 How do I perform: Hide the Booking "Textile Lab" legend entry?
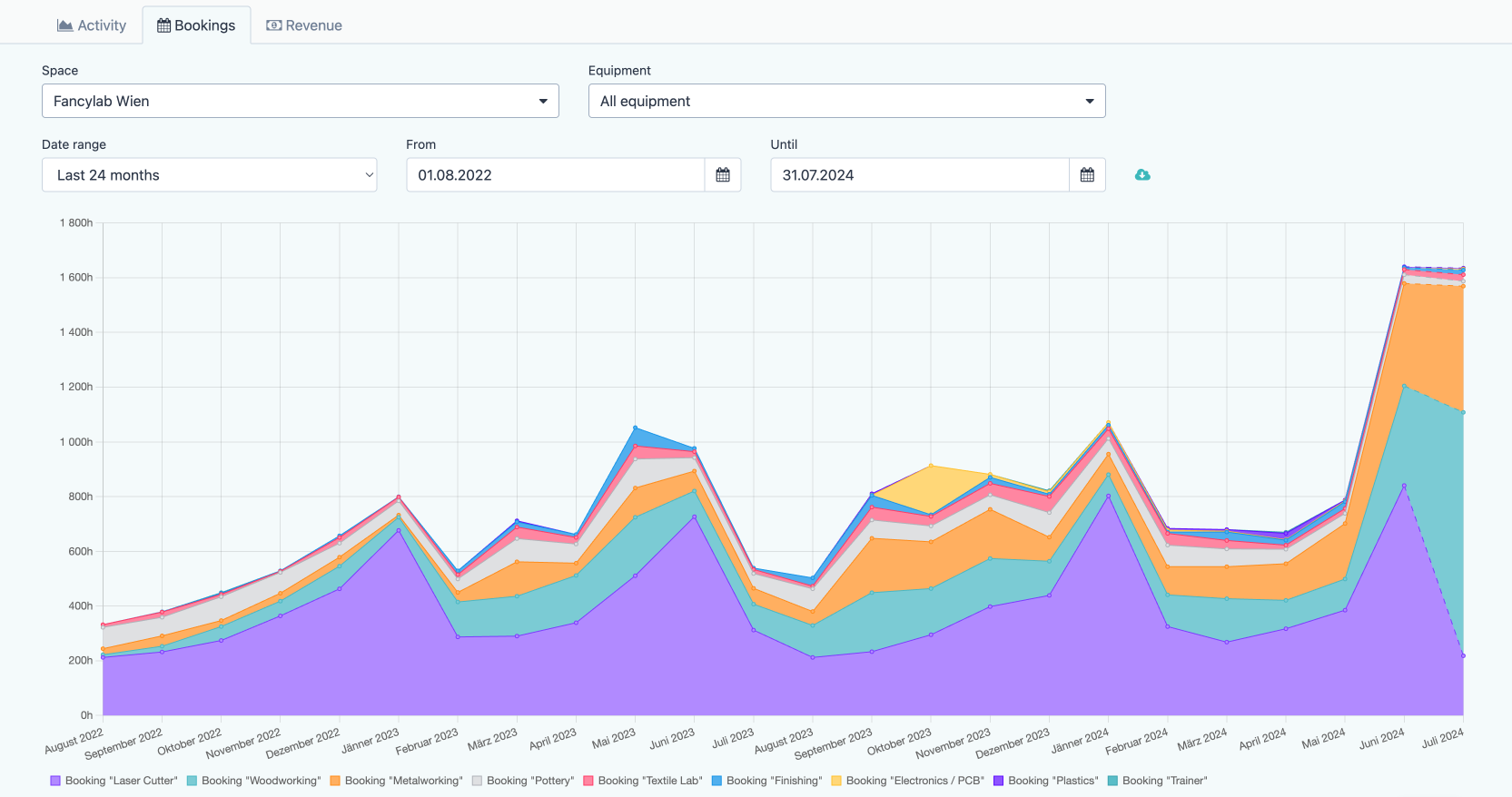(x=643, y=781)
